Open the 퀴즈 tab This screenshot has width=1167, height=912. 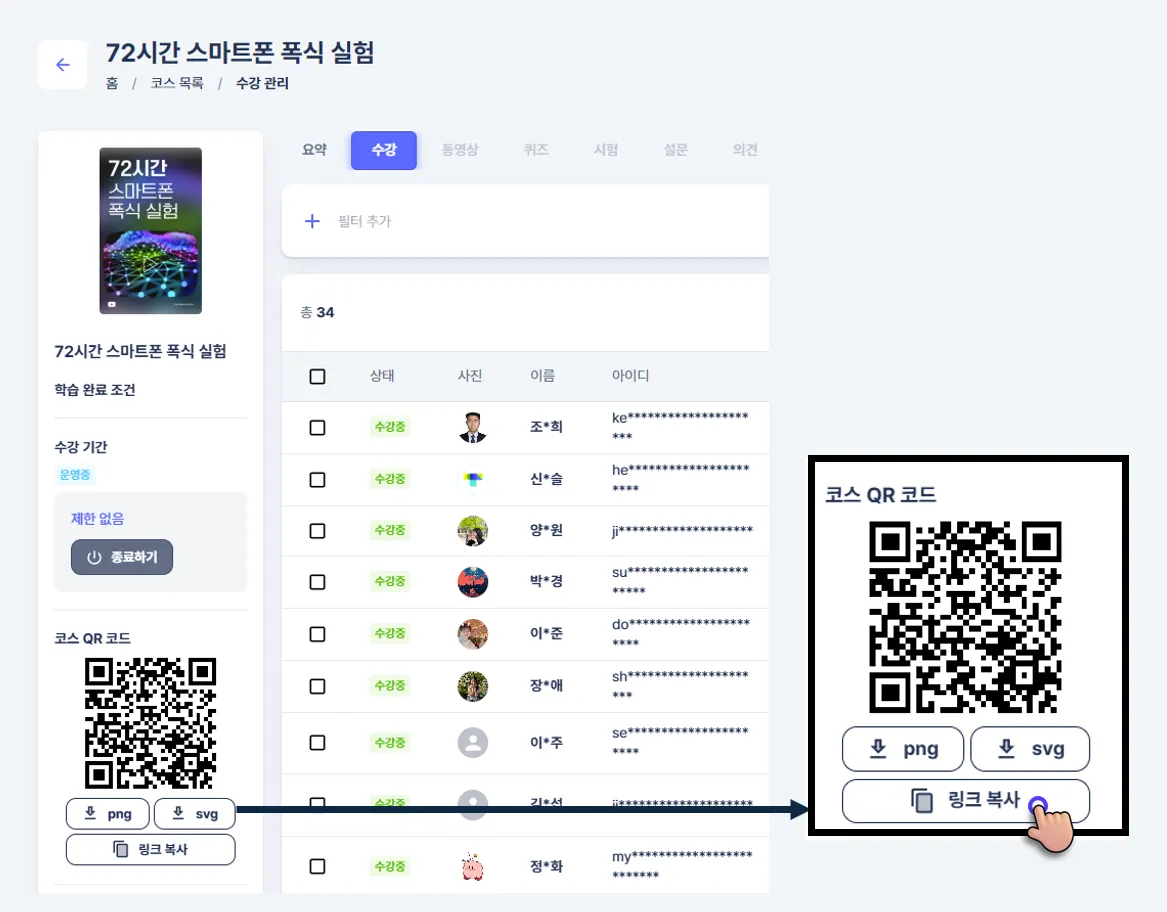[536, 150]
